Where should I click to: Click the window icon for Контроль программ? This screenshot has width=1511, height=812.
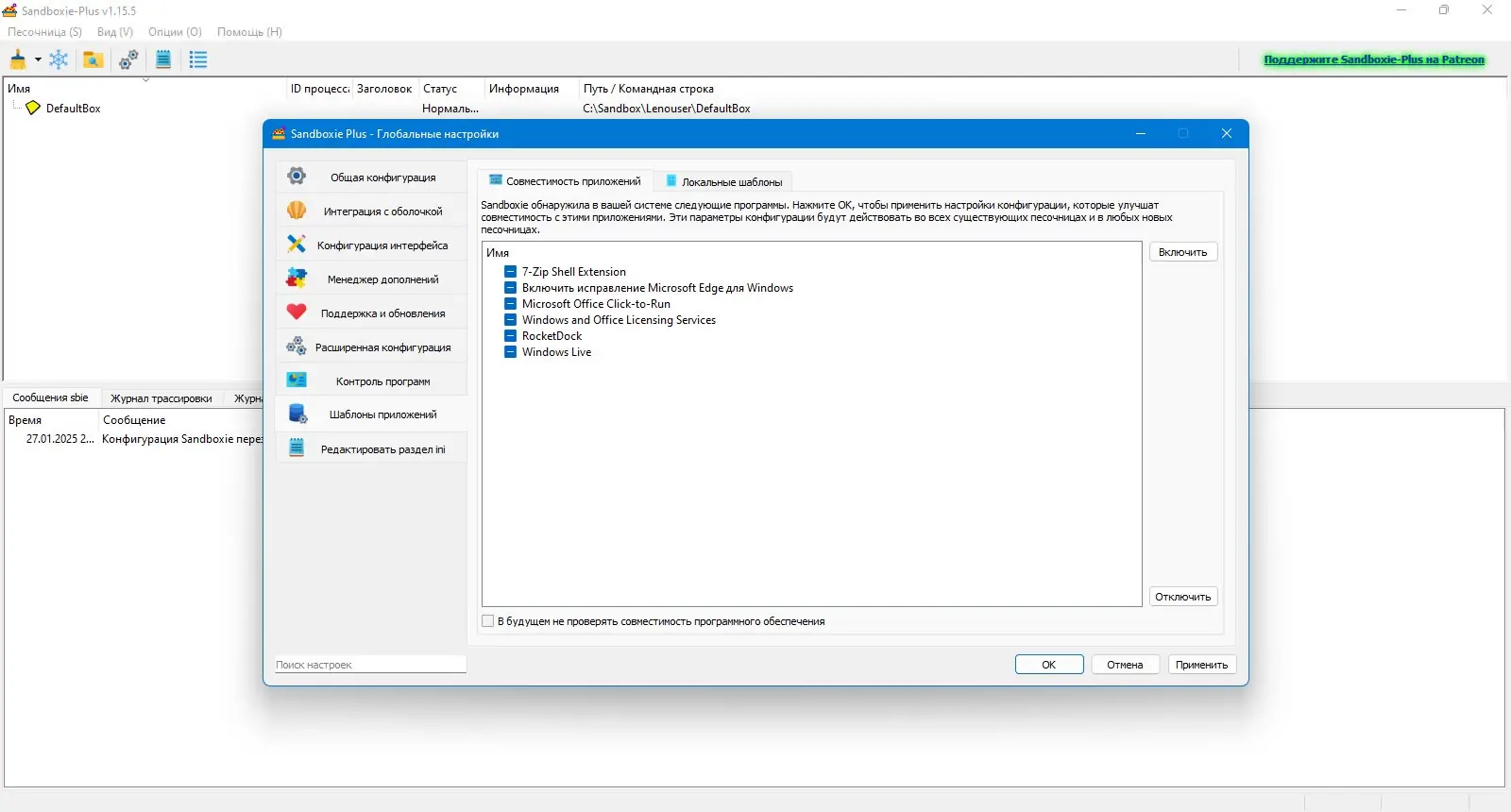[297, 381]
